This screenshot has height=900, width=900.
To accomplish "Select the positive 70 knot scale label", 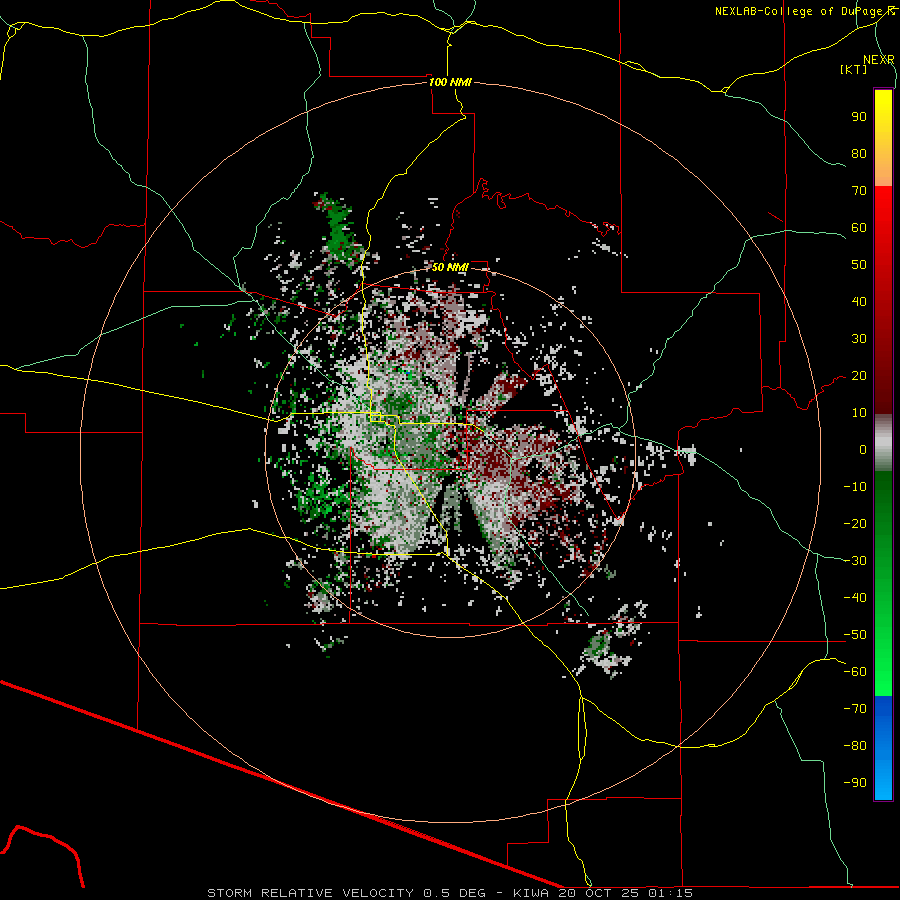I will point(859,191).
